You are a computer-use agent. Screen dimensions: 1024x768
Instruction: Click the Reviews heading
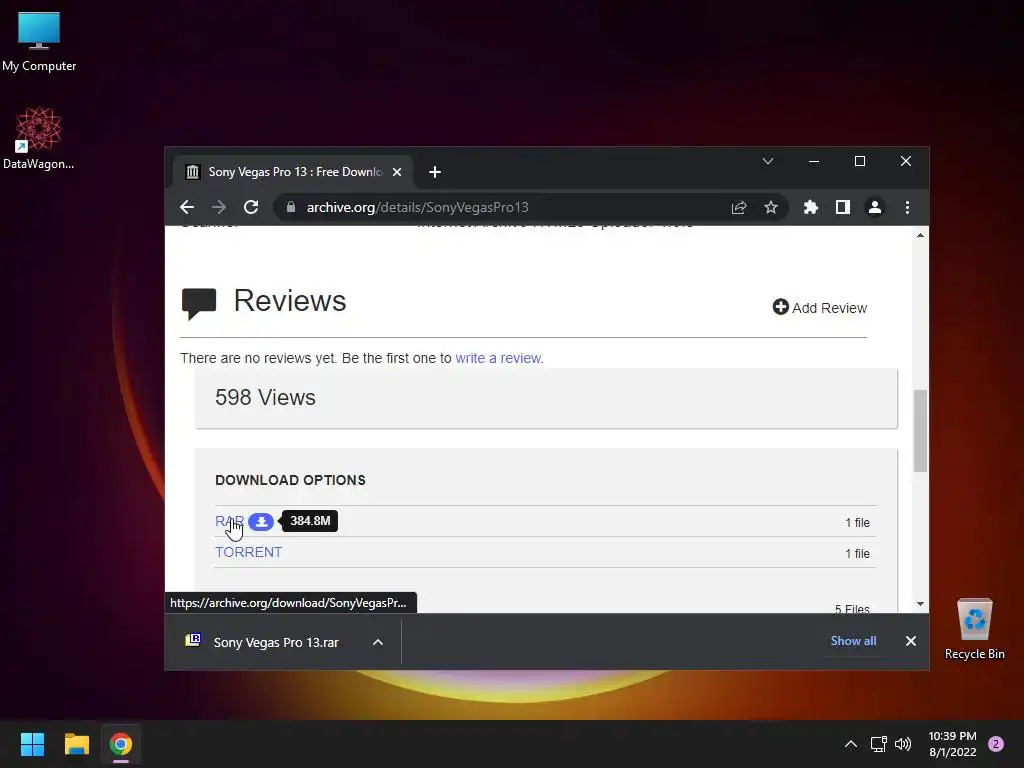pyautogui.click(x=290, y=301)
